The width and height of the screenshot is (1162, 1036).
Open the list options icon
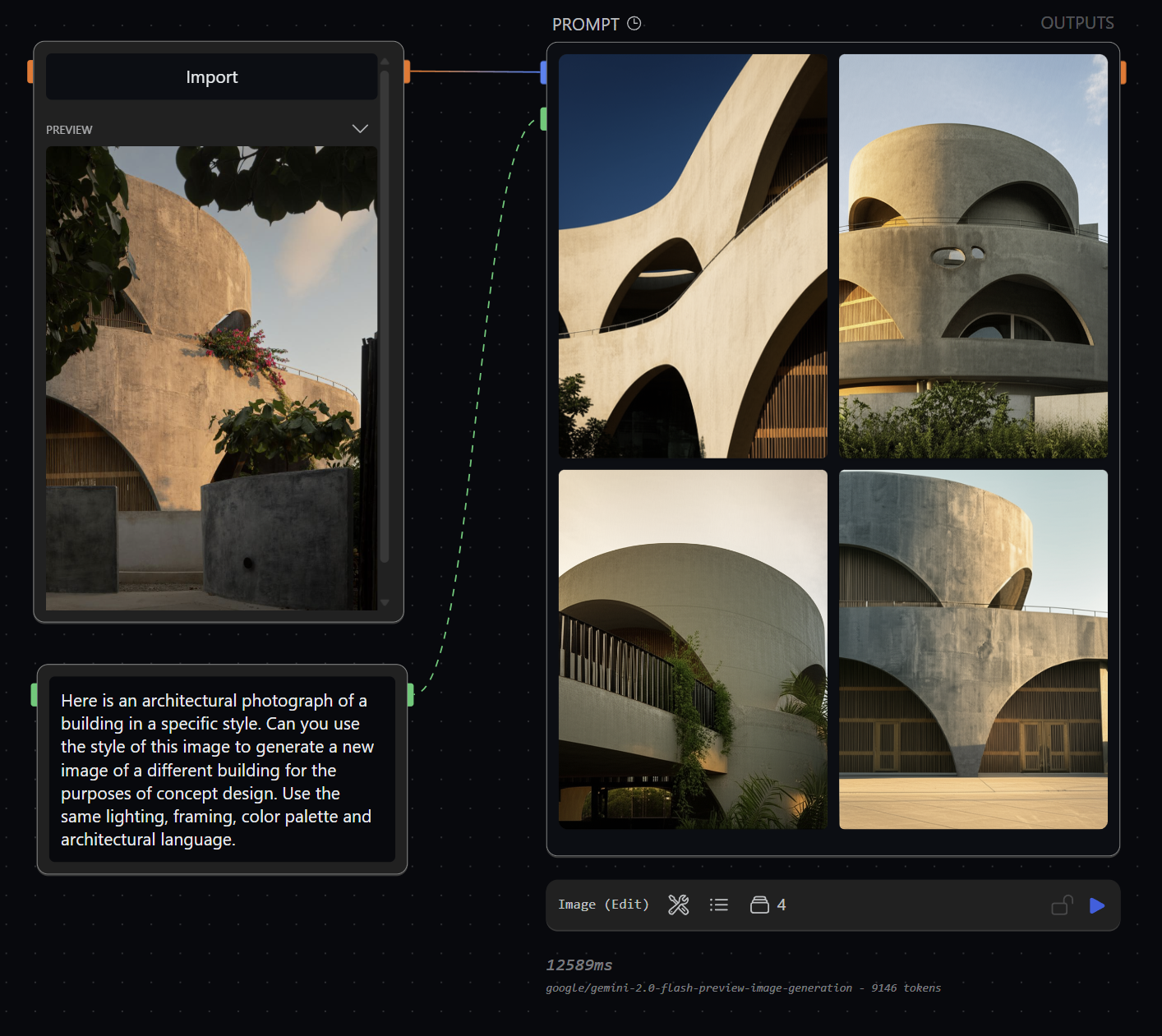click(719, 905)
